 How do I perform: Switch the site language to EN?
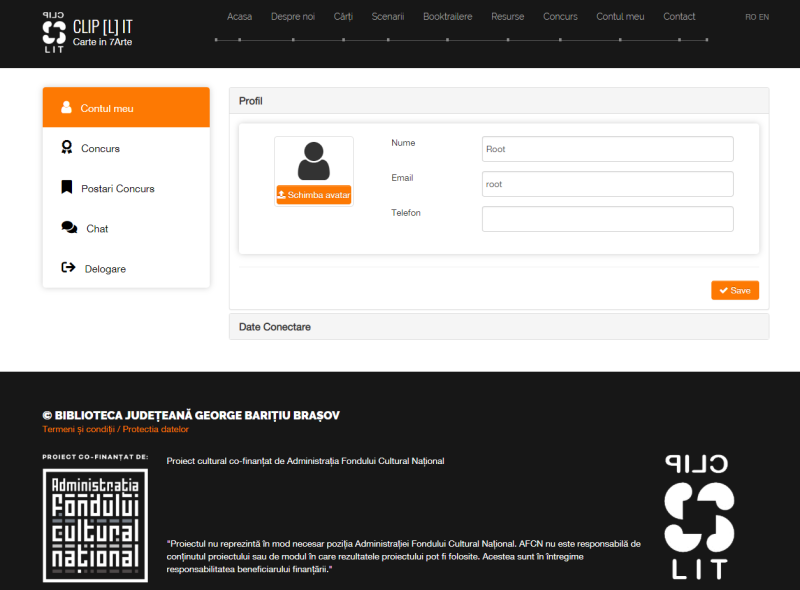point(762,16)
